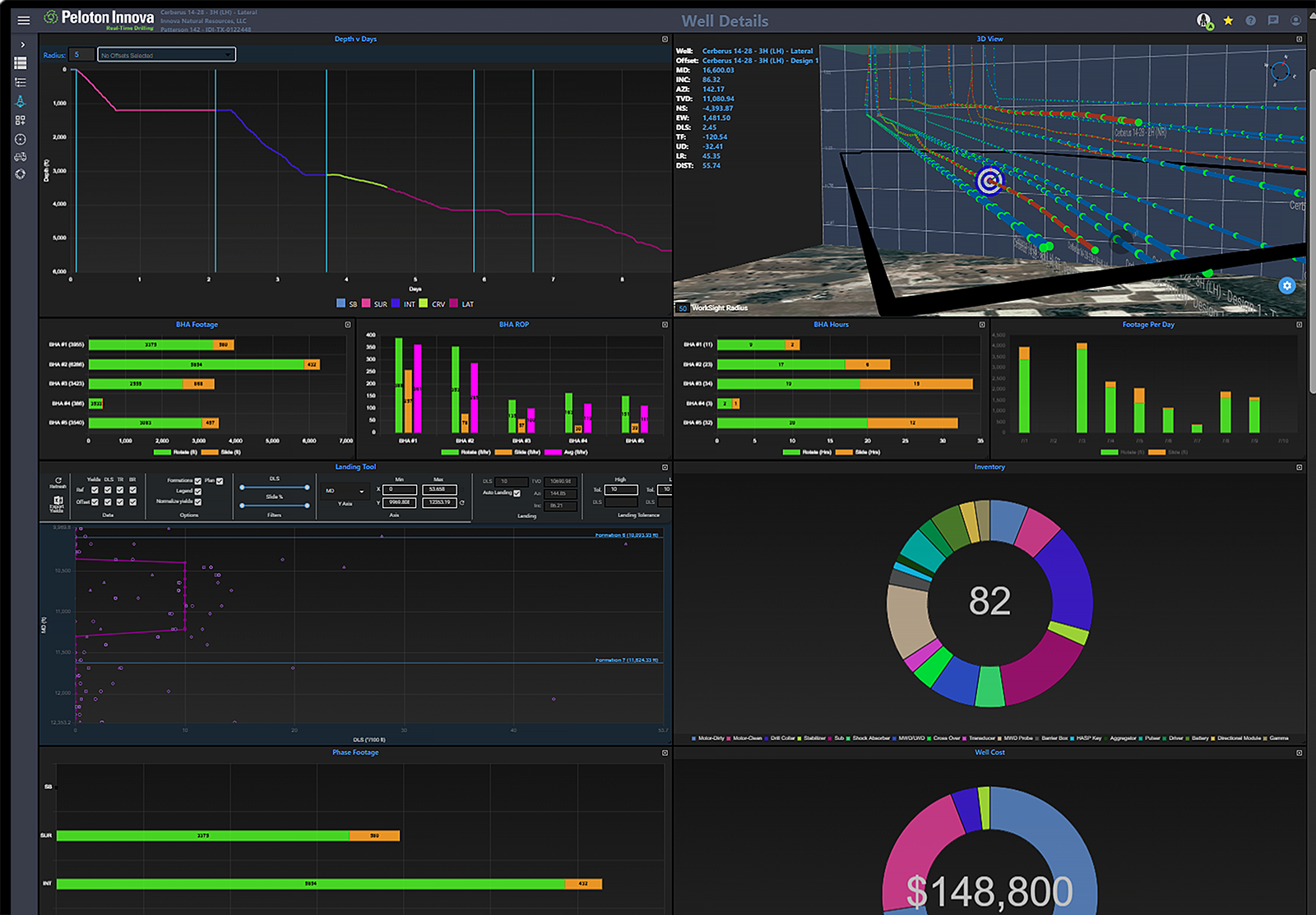Open the chat/feedback icon in top bar
The image size is (1316, 915).
[x=1273, y=20]
